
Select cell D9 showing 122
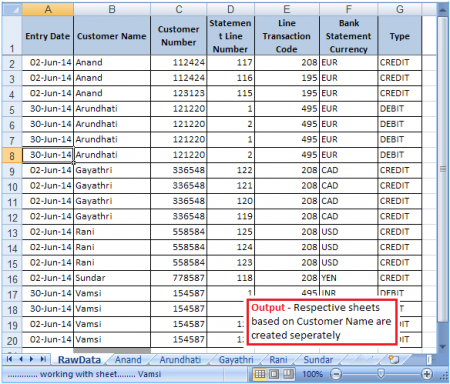click(230, 170)
